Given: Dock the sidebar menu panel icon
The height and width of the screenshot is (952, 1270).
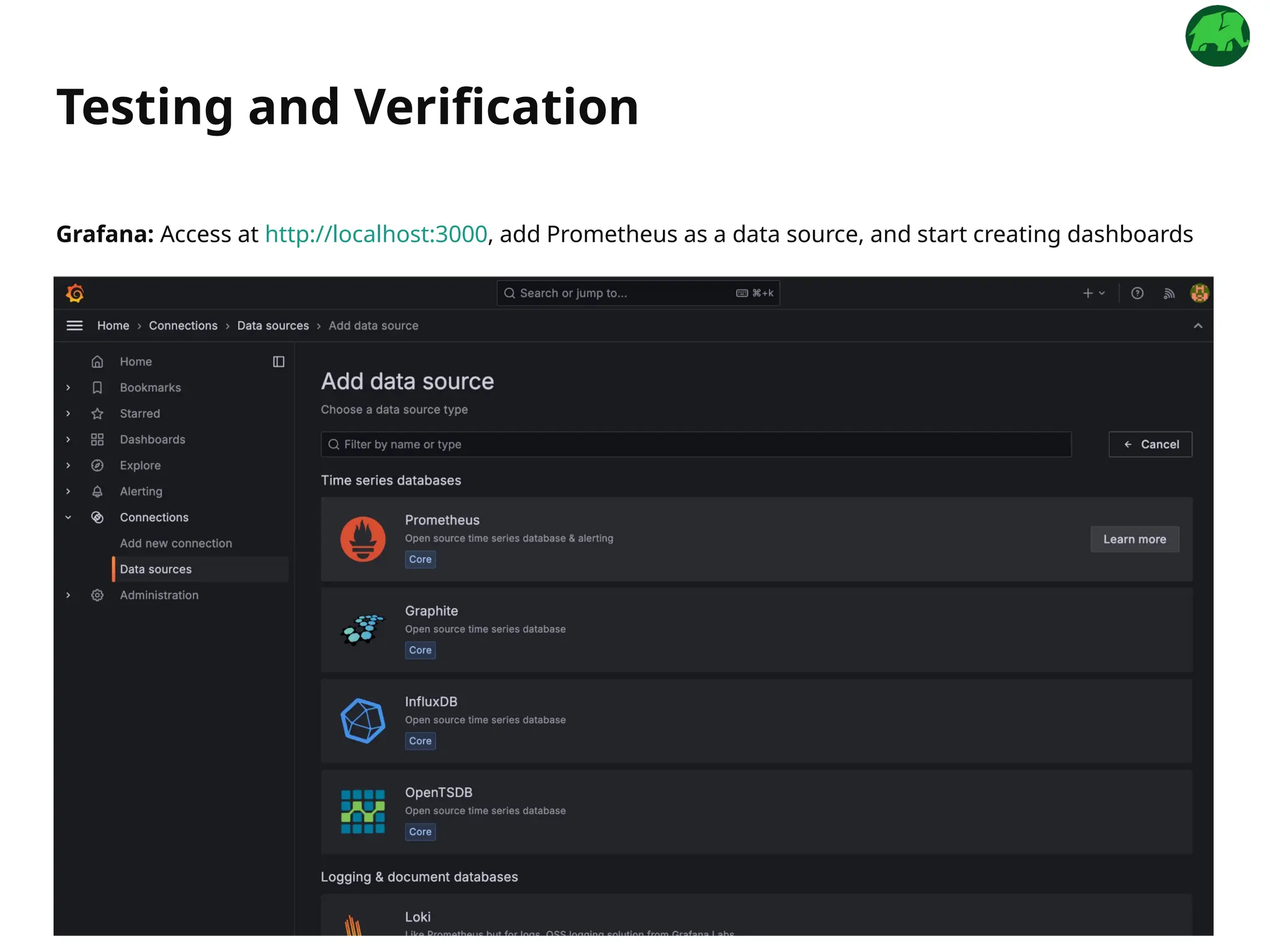Looking at the screenshot, I should tap(278, 361).
